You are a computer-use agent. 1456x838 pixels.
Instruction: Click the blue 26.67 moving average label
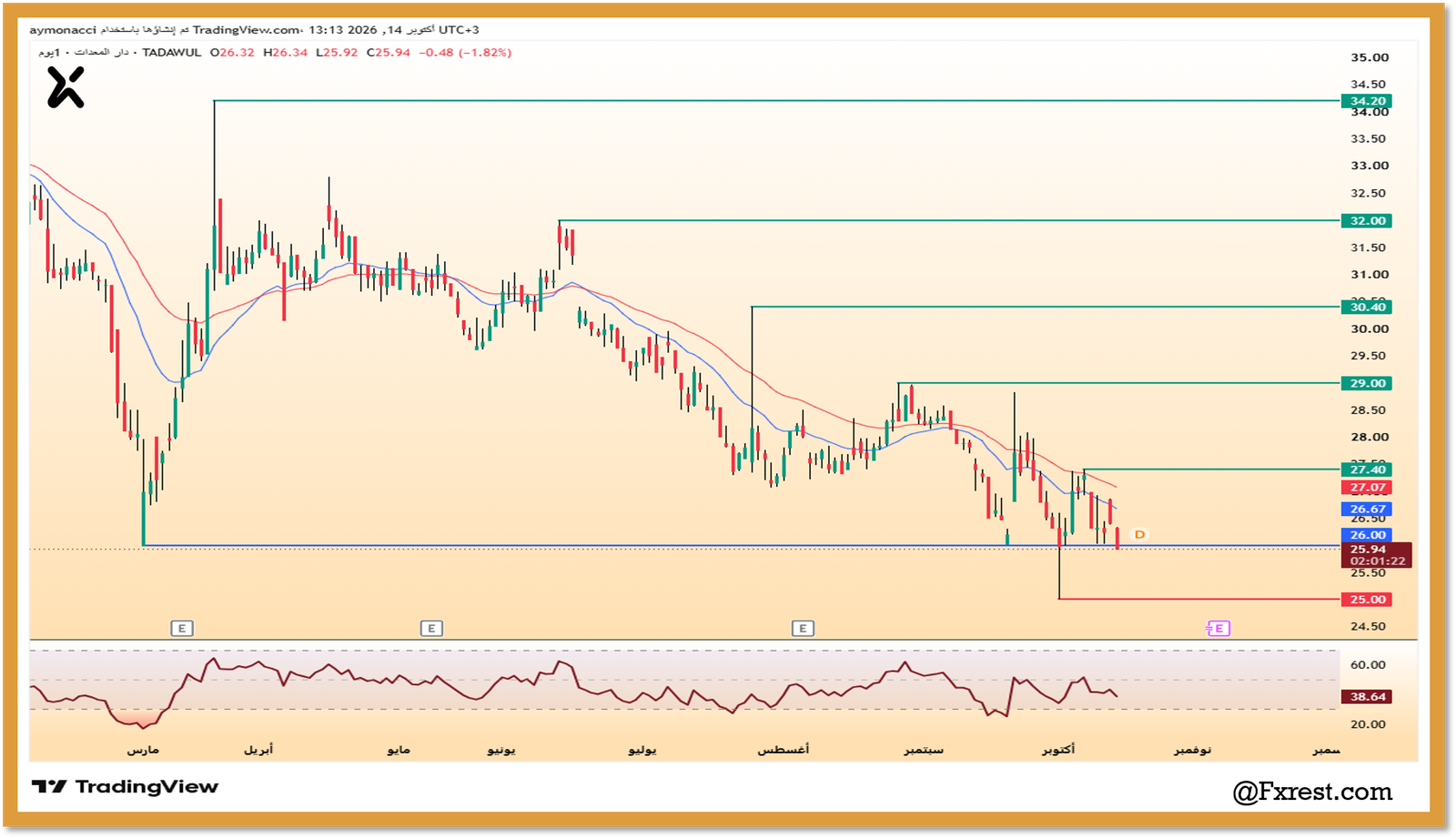coord(1367,510)
